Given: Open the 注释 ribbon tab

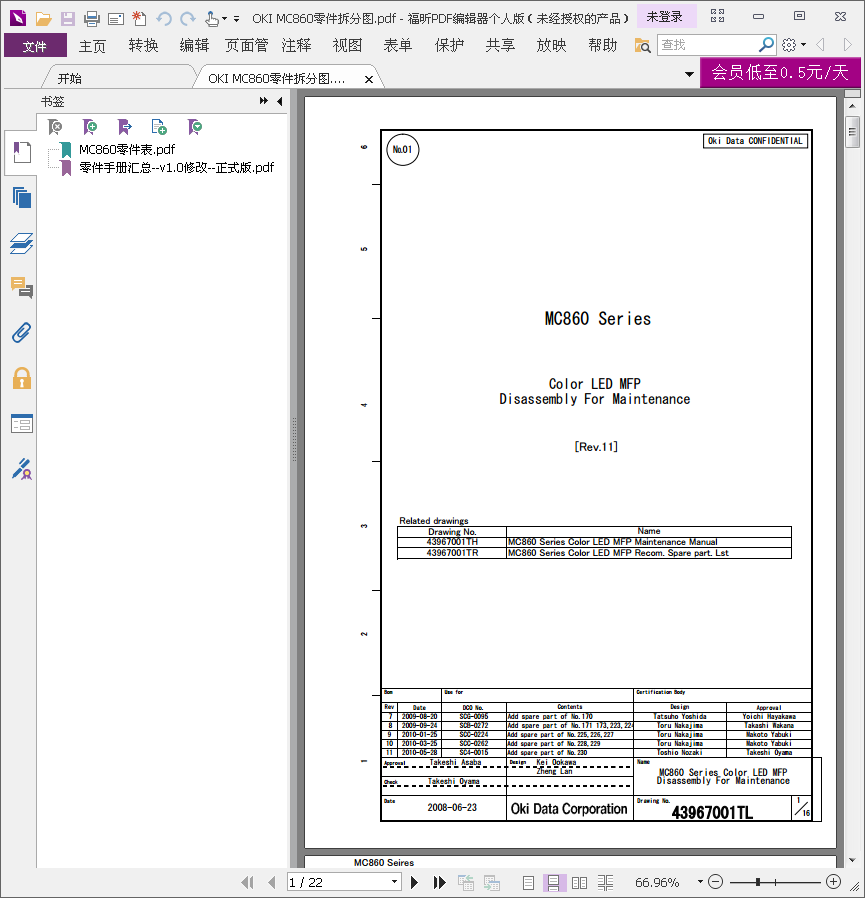Looking at the screenshot, I should pyautogui.click(x=296, y=45).
